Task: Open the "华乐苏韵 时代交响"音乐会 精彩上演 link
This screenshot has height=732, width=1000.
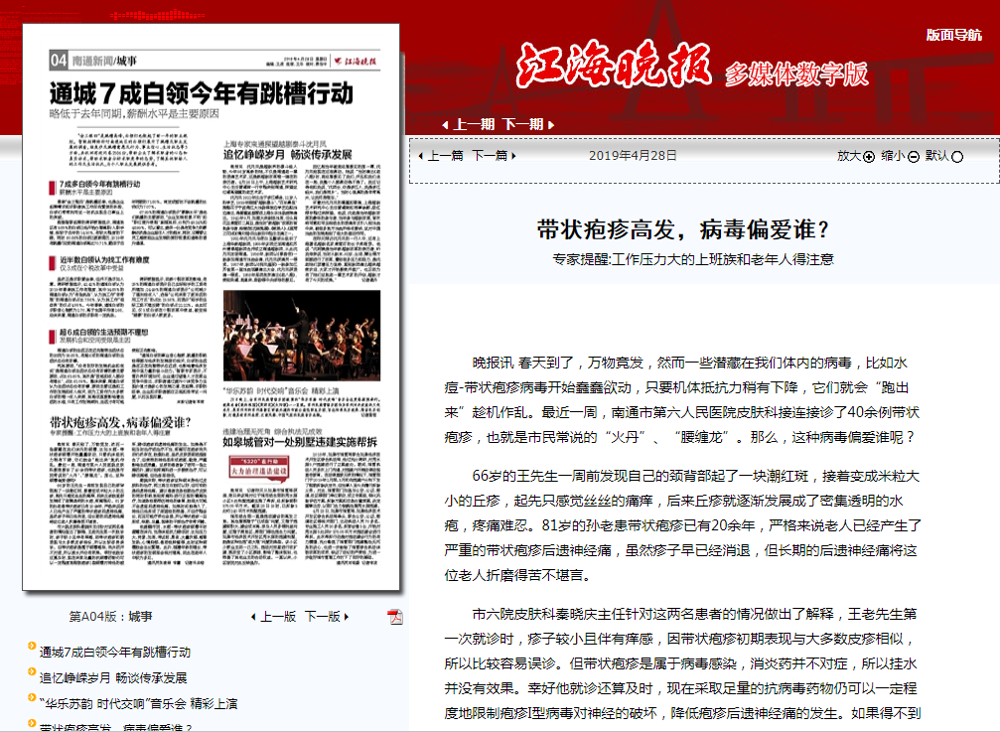Action: 138,703
